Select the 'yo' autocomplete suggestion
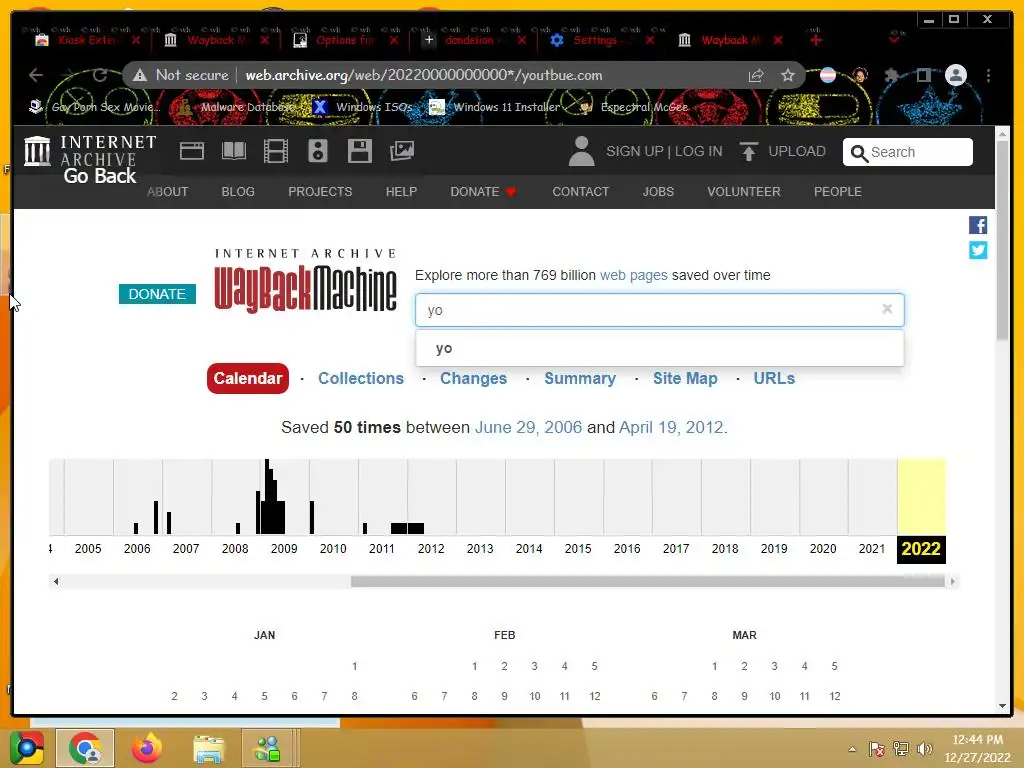1024x768 pixels. click(x=660, y=348)
